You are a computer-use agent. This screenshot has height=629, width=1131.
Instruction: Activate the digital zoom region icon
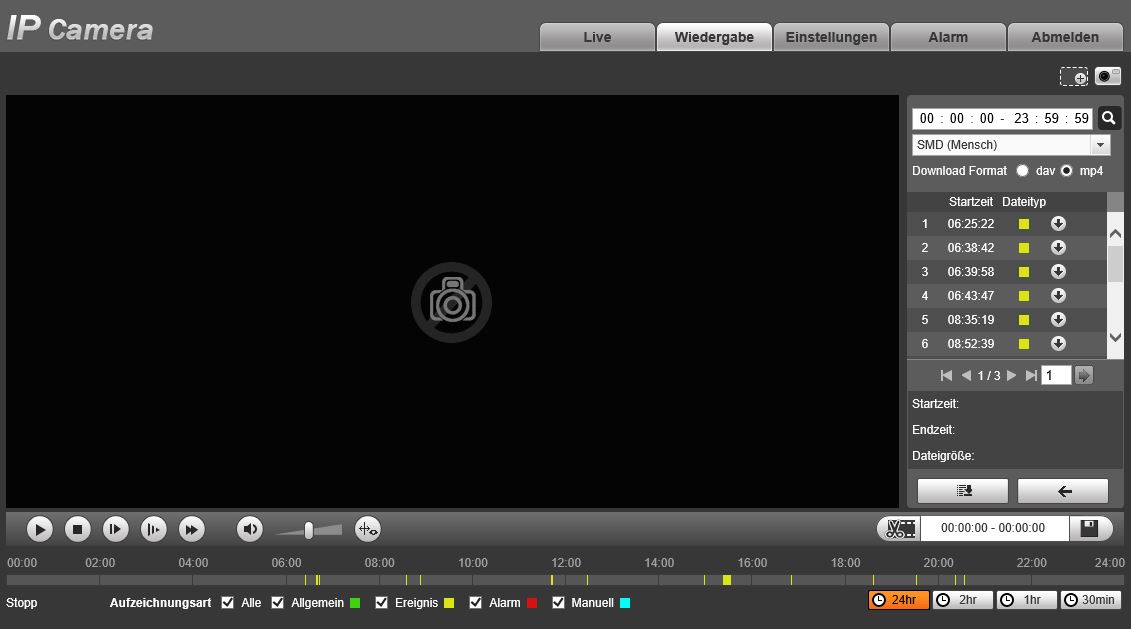[x=1073, y=76]
